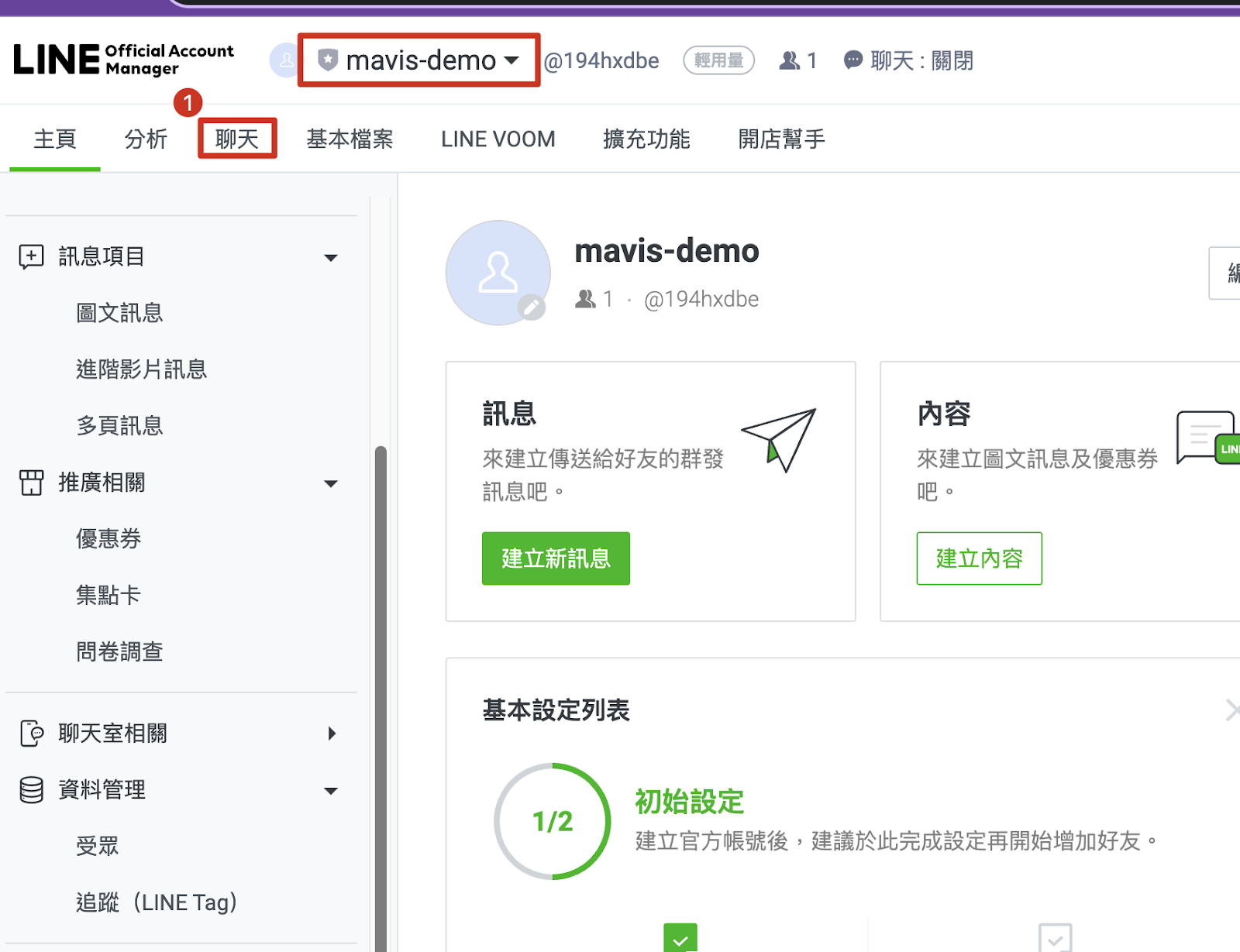Image resolution: width=1240 pixels, height=952 pixels.
Task: Open the mavis-demo account dropdown arrow
Action: [511, 60]
